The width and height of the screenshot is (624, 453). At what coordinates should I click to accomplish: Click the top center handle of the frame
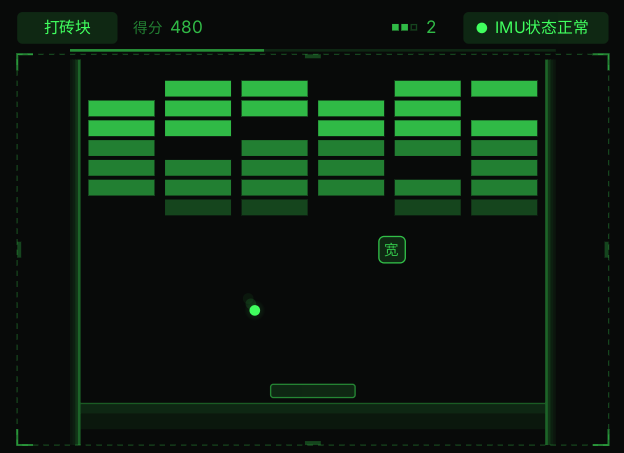pyautogui.click(x=313, y=56)
